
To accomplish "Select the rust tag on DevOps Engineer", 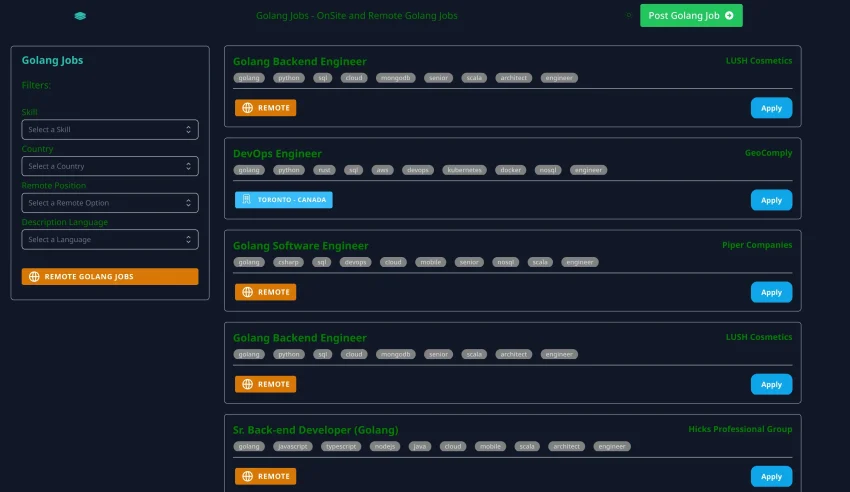I will 324,170.
